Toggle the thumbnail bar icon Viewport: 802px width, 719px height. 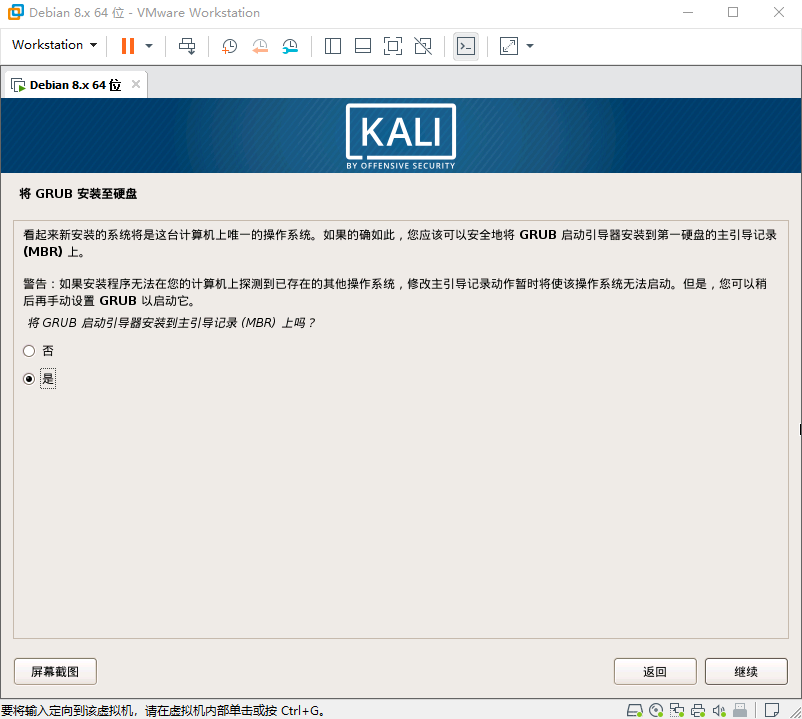tap(363, 46)
